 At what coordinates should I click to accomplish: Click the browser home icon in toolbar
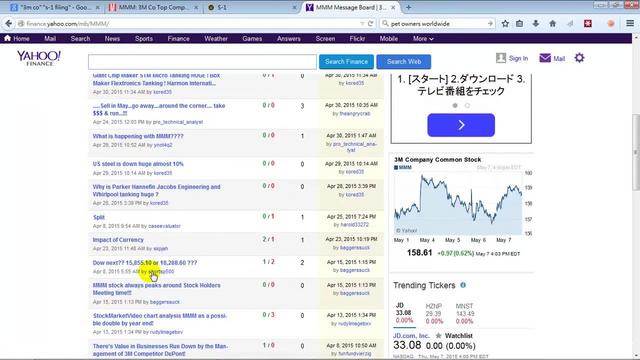click(553, 24)
